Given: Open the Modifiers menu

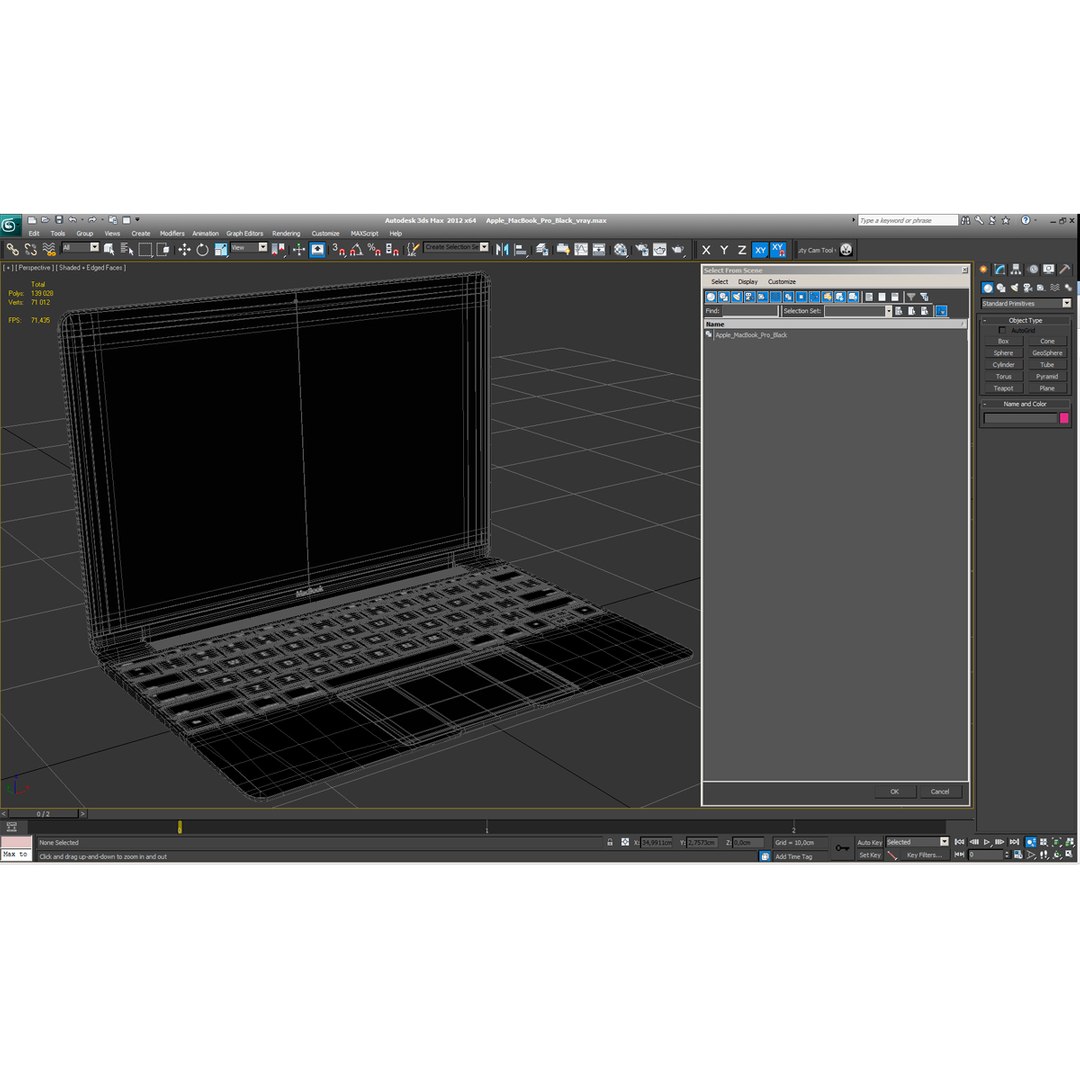Looking at the screenshot, I should pyautogui.click(x=172, y=233).
